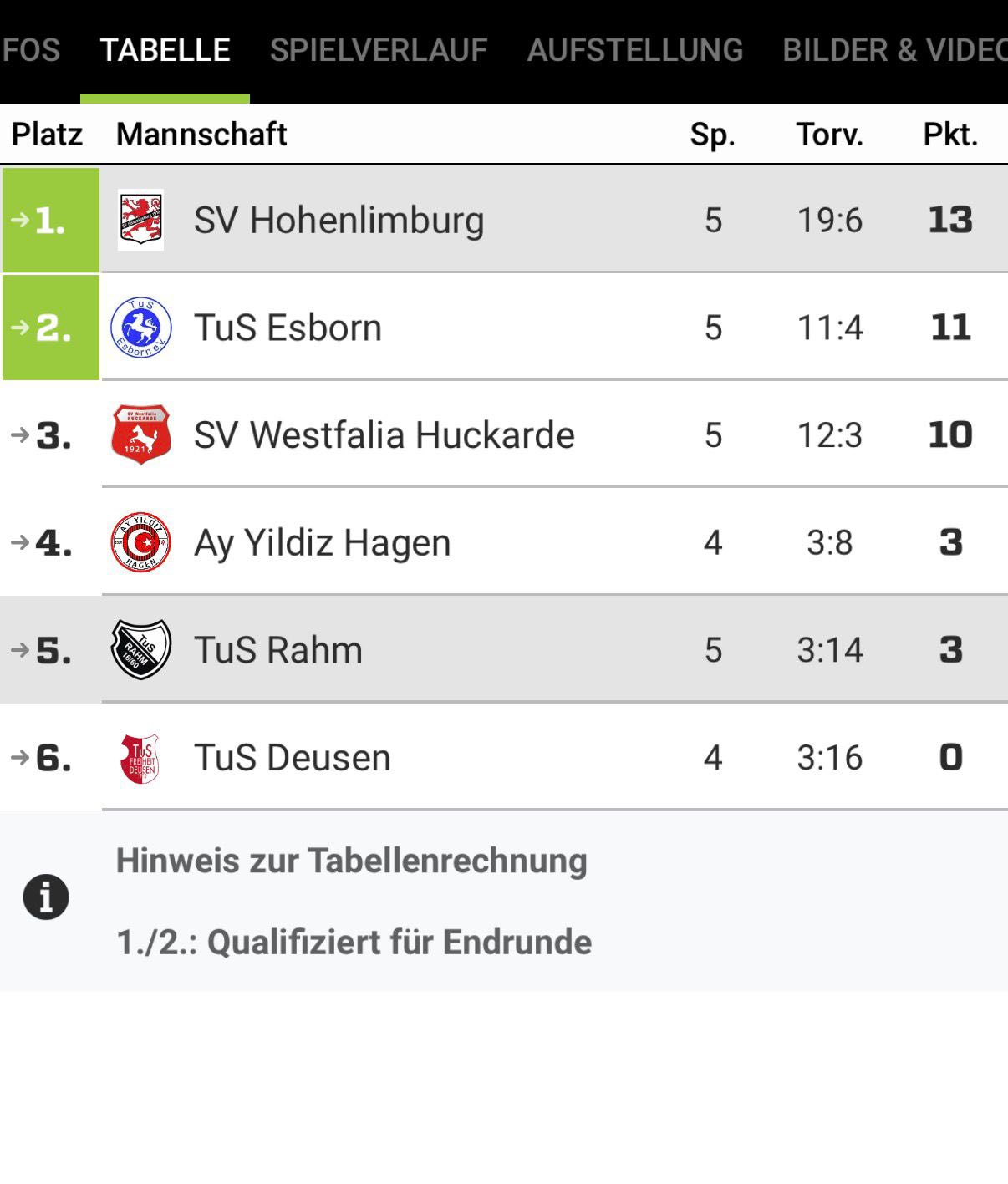Tap the TuS Rahm club badge
The image size is (1008, 1184).
coord(140,649)
